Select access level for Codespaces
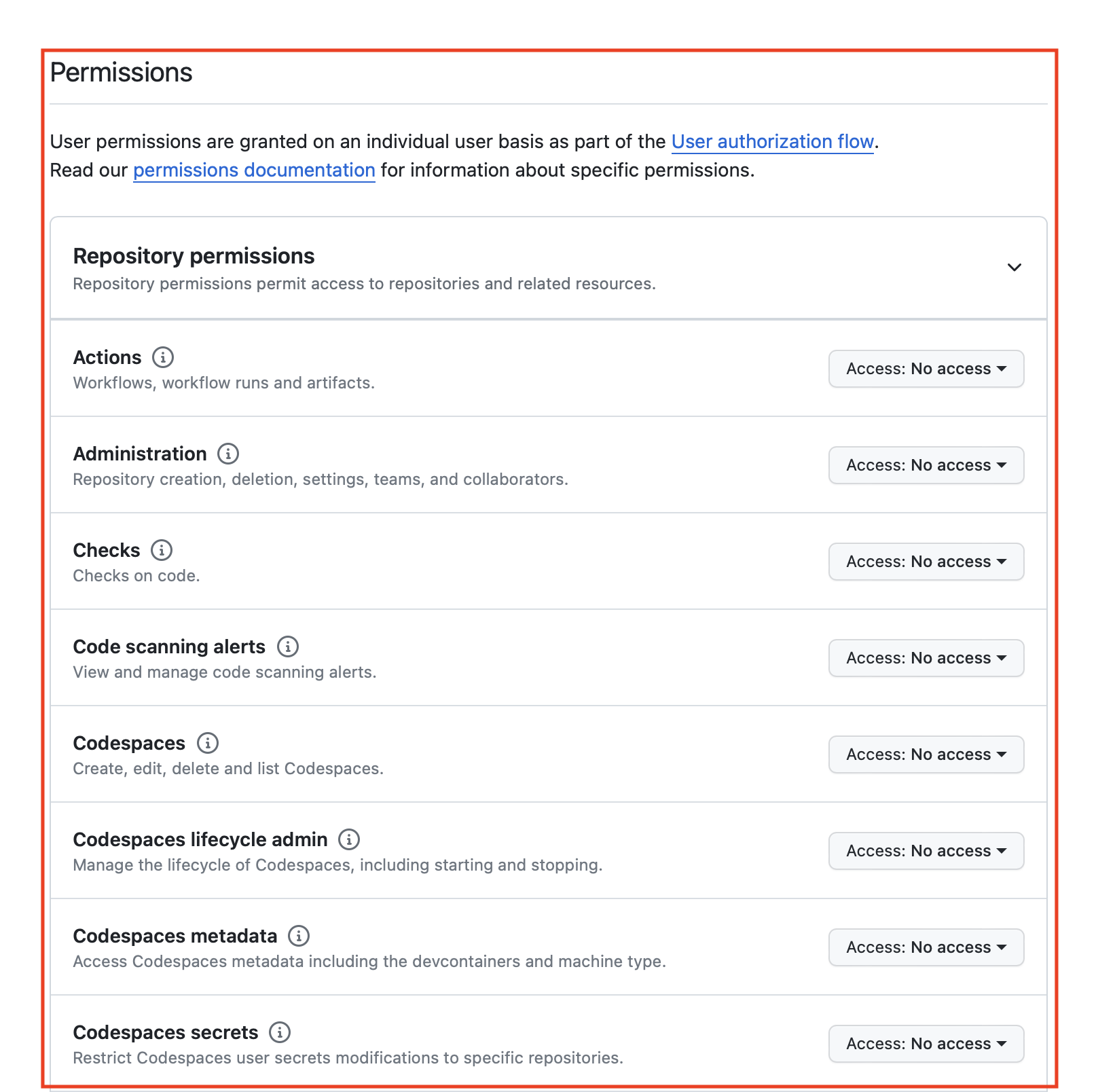 [x=926, y=754]
